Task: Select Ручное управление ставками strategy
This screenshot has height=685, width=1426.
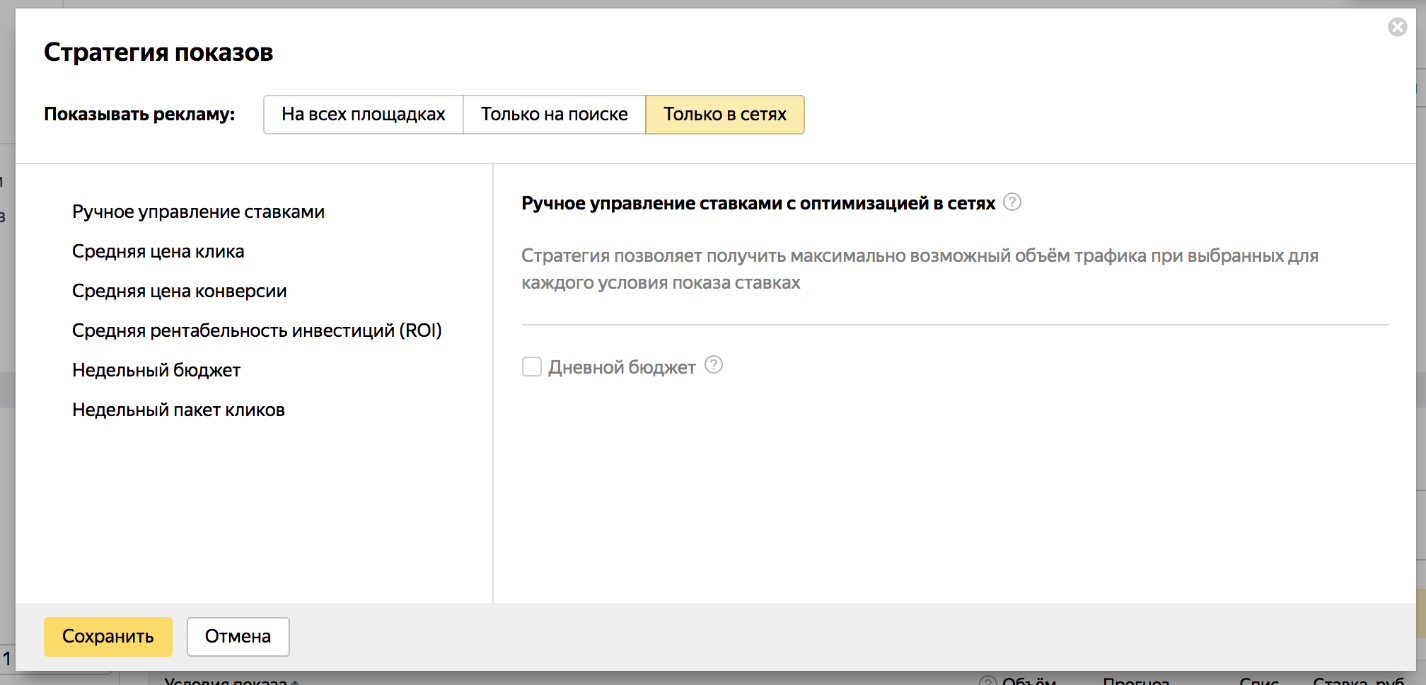Action: tap(198, 212)
